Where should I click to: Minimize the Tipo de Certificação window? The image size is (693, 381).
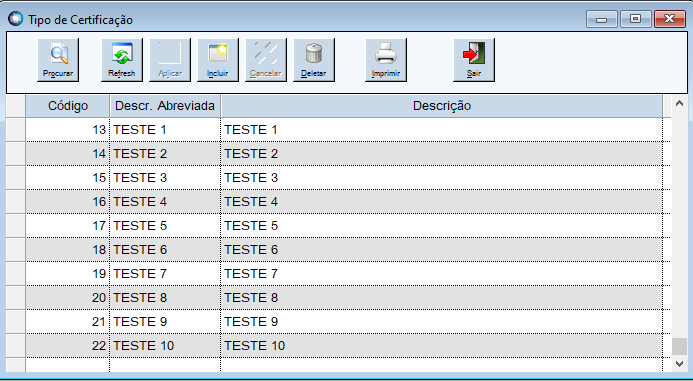[x=602, y=19]
